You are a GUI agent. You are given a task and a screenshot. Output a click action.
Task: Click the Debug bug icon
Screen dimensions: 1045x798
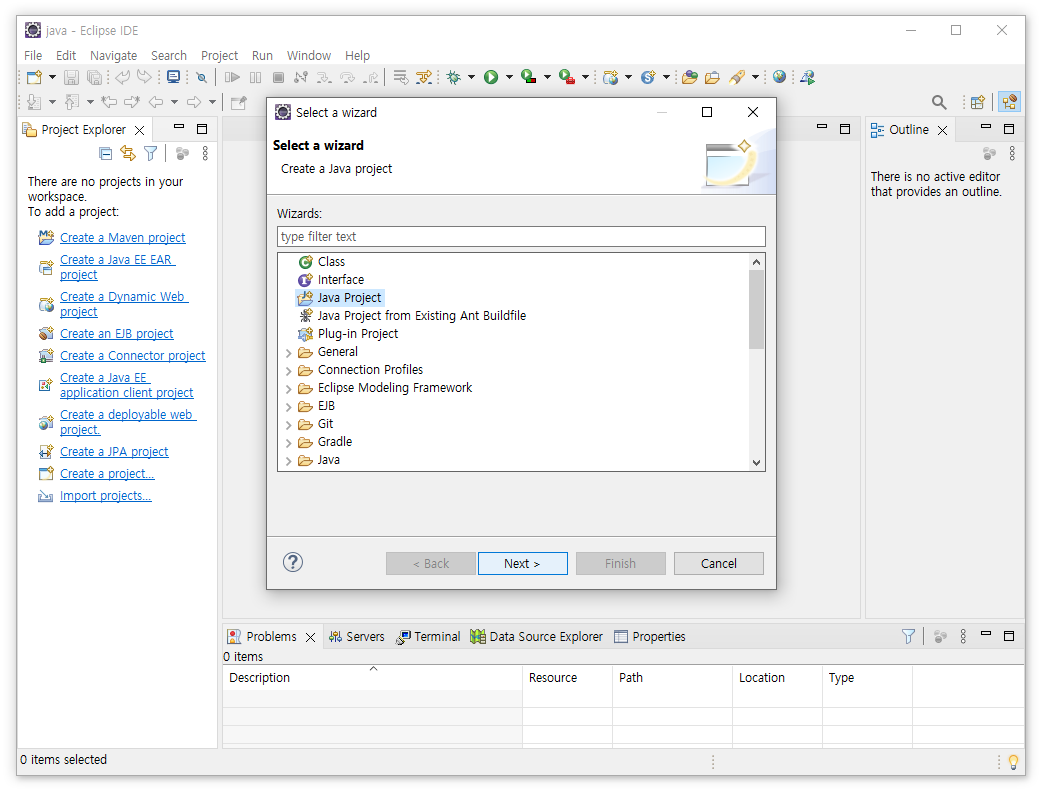click(x=454, y=77)
